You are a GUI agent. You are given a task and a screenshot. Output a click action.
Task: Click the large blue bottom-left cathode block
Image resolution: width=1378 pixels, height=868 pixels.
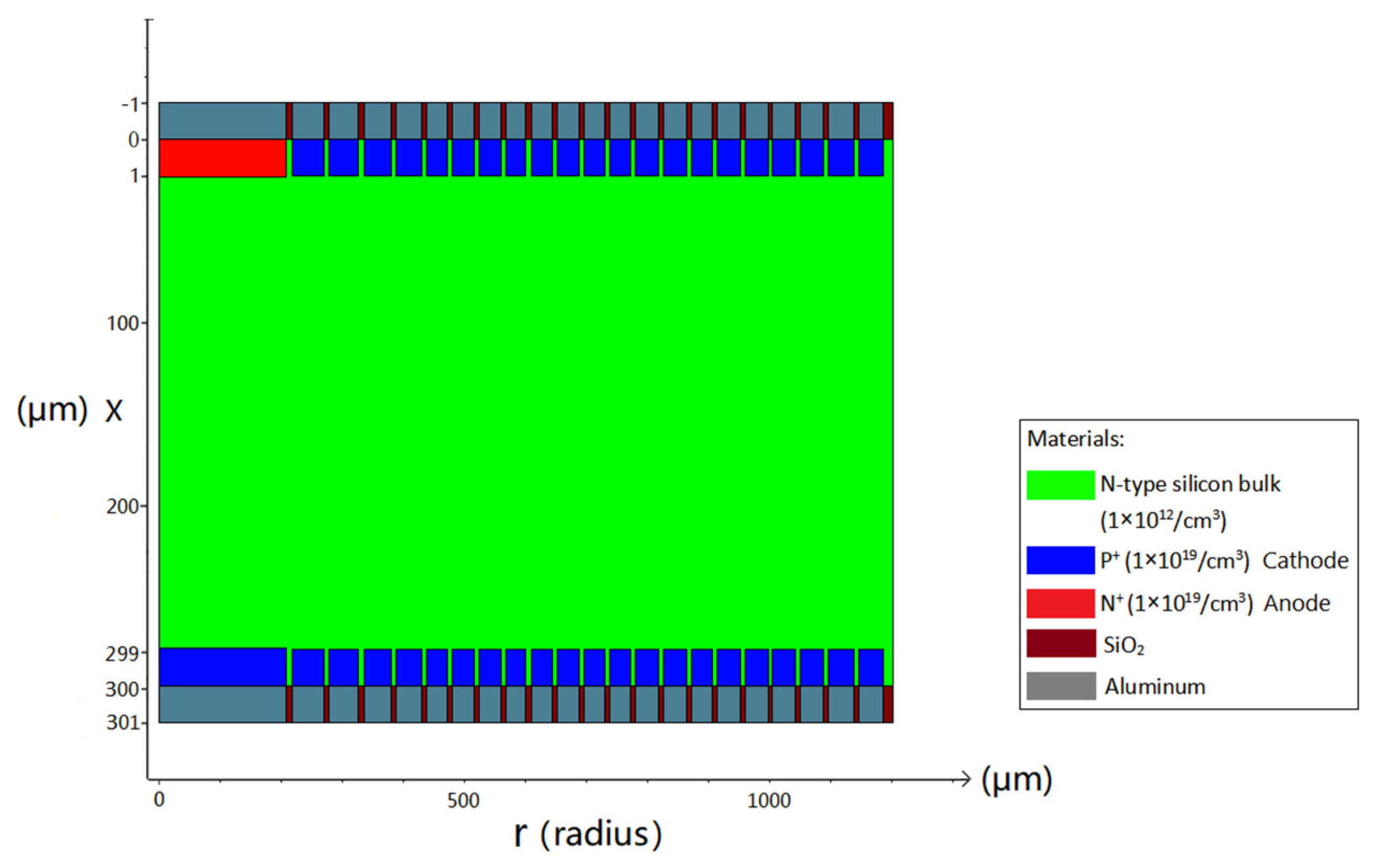click(222, 667)
